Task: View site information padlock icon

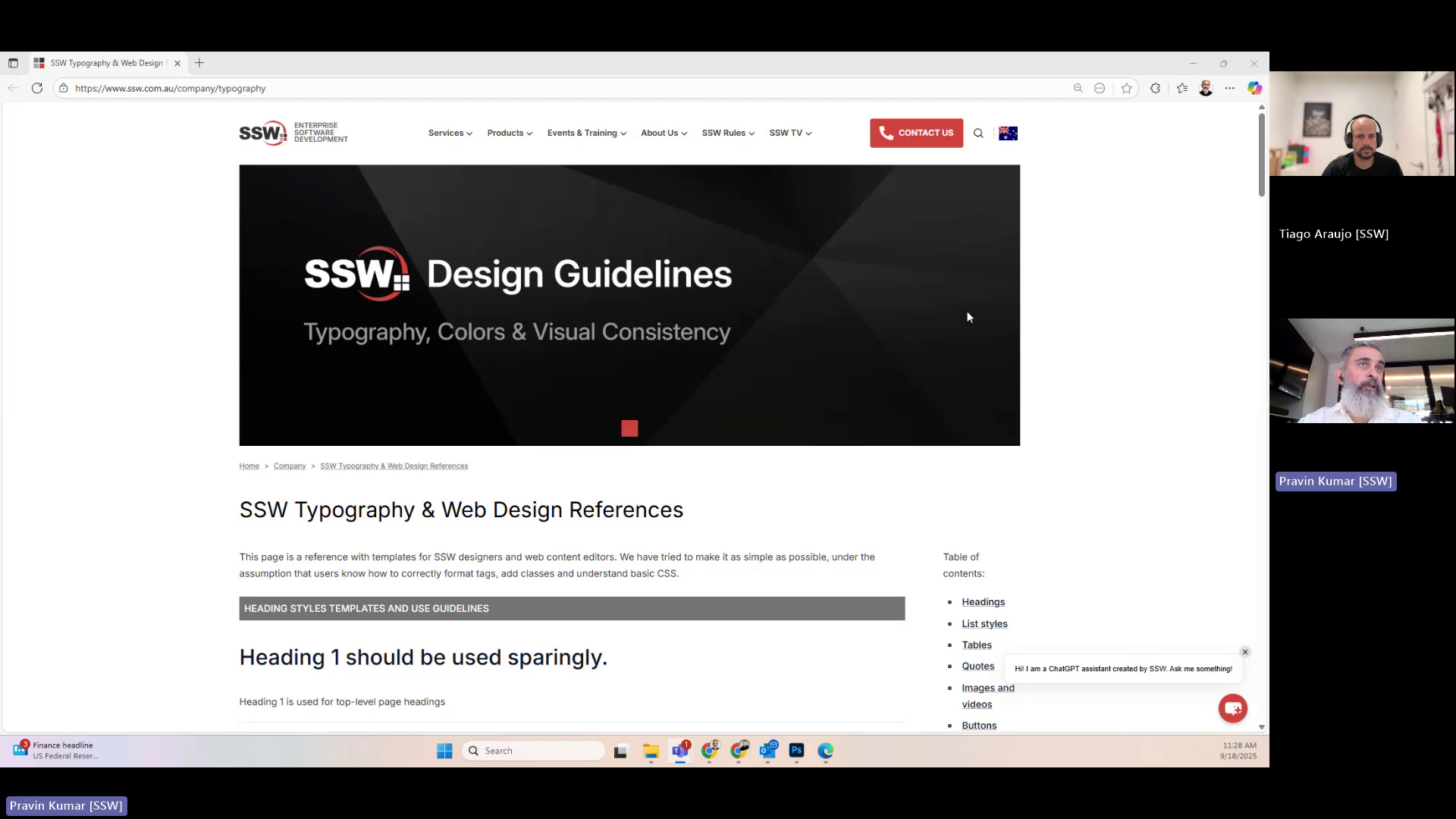Action: pos(64,88)
